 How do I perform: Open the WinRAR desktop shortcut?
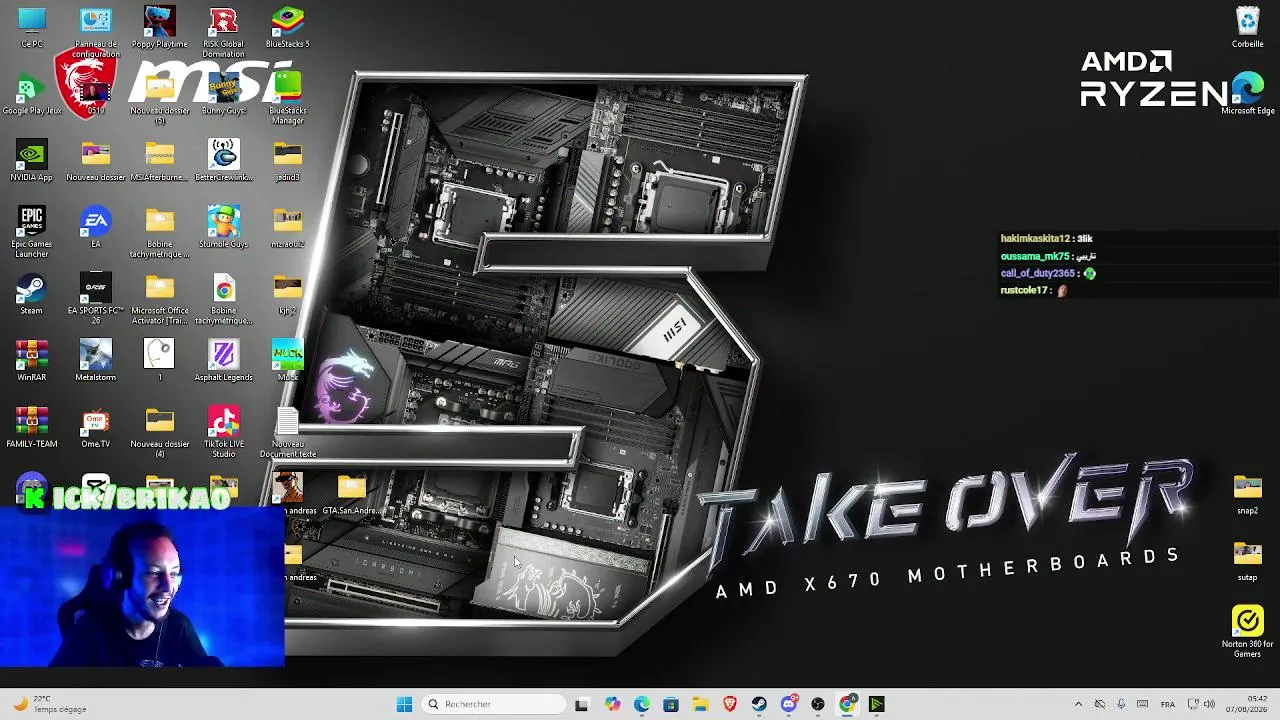[x=32, y=361]
